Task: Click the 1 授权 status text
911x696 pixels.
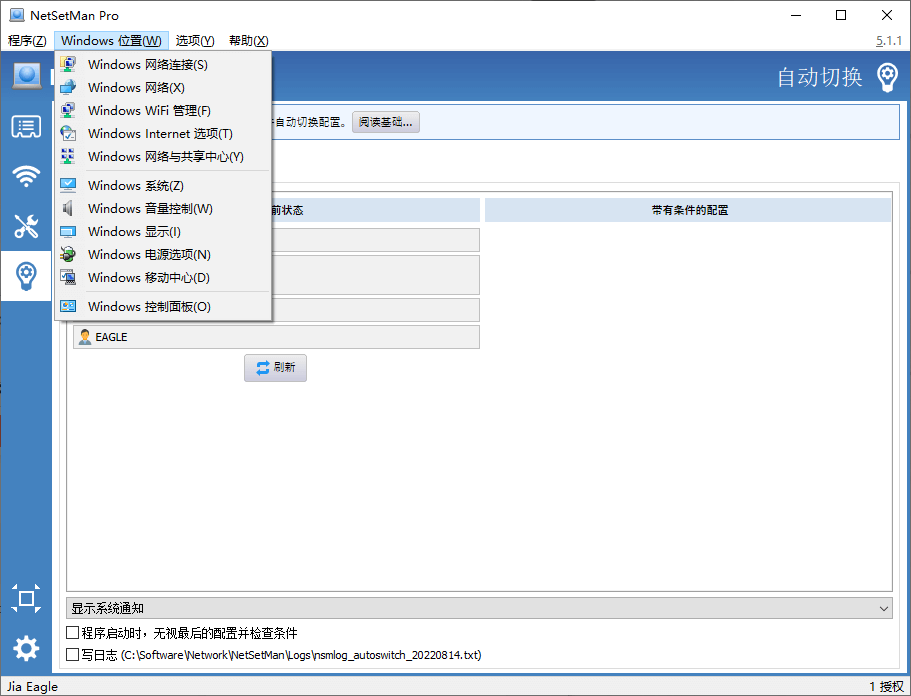Action: [887, 686]
